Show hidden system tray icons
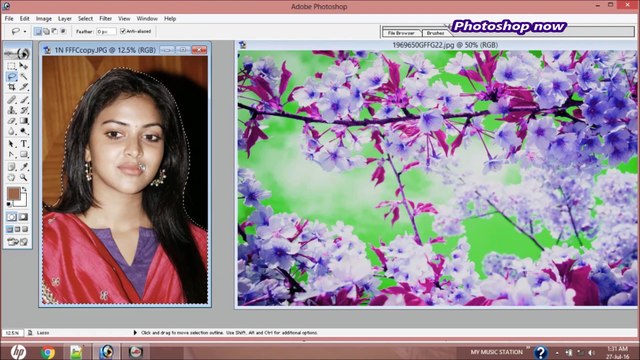Viewport: 640px width, 360px height. pos(557,353)
